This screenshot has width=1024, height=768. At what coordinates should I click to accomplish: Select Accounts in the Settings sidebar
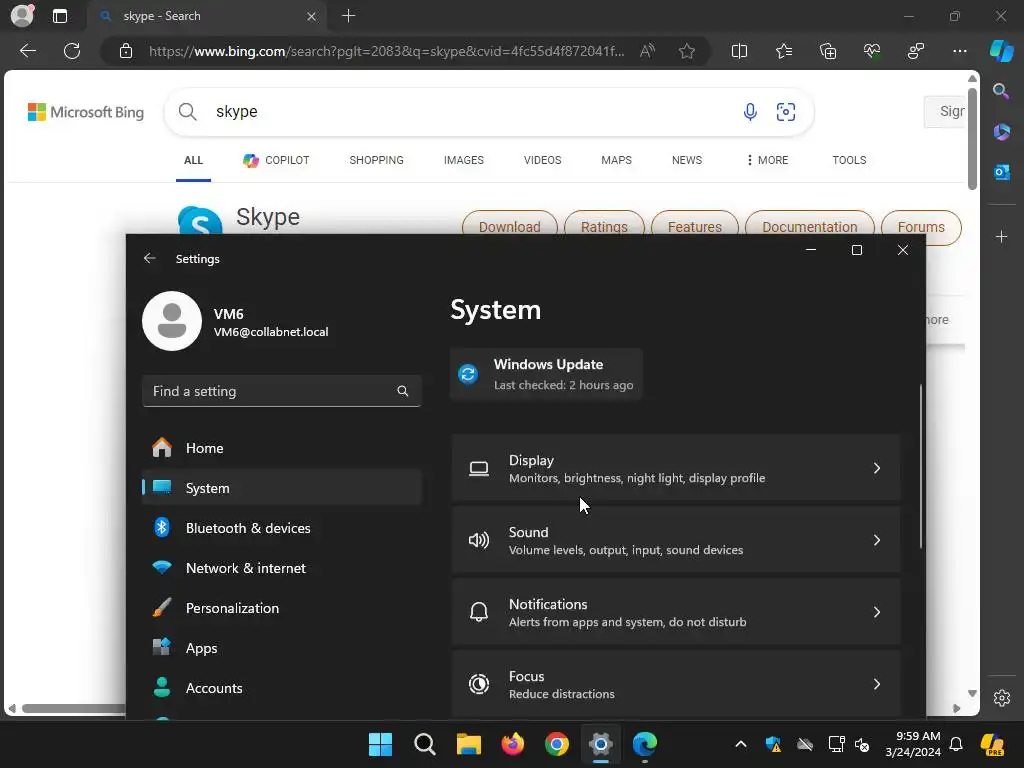click(281, 688)
